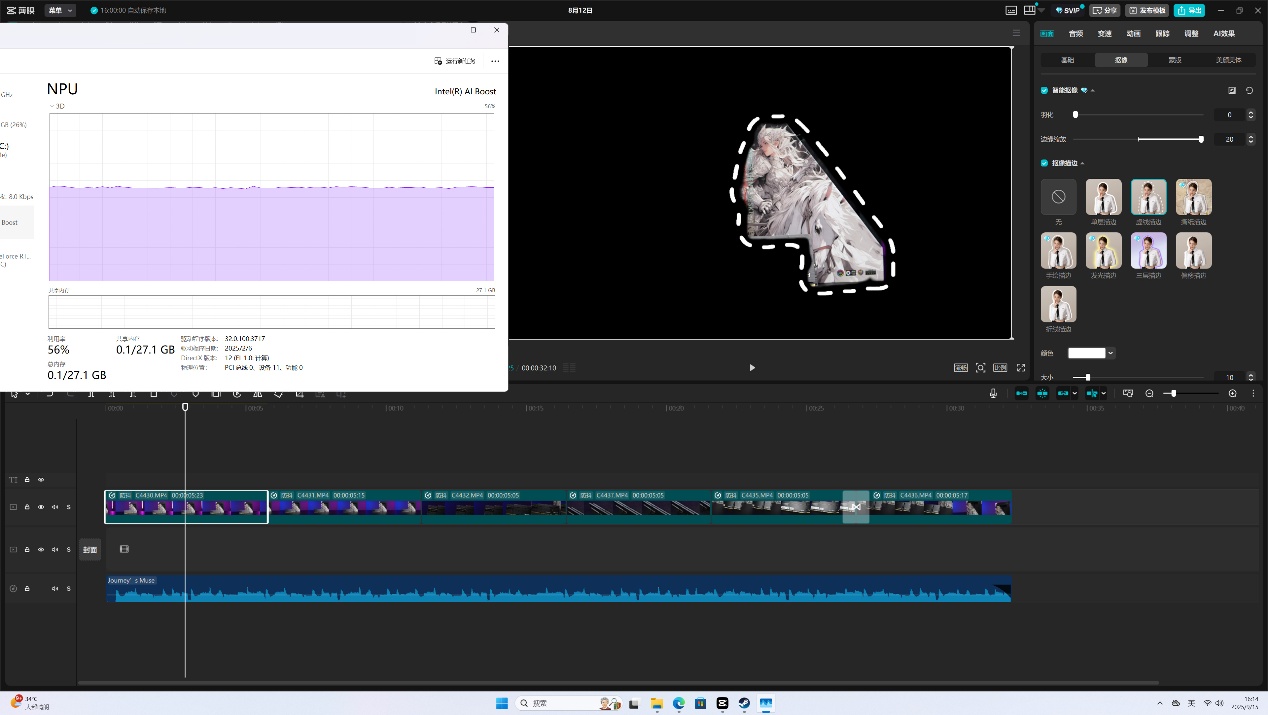Screen dimensions: 1268x715
Task: Mute the main video track audio
Action: 55,507
